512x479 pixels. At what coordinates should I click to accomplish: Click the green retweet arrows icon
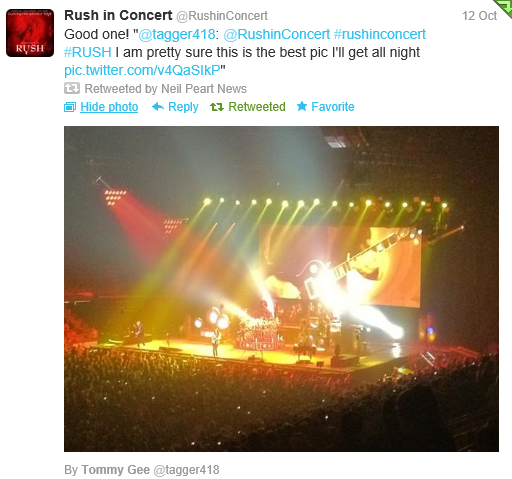[x=217, y=107]
